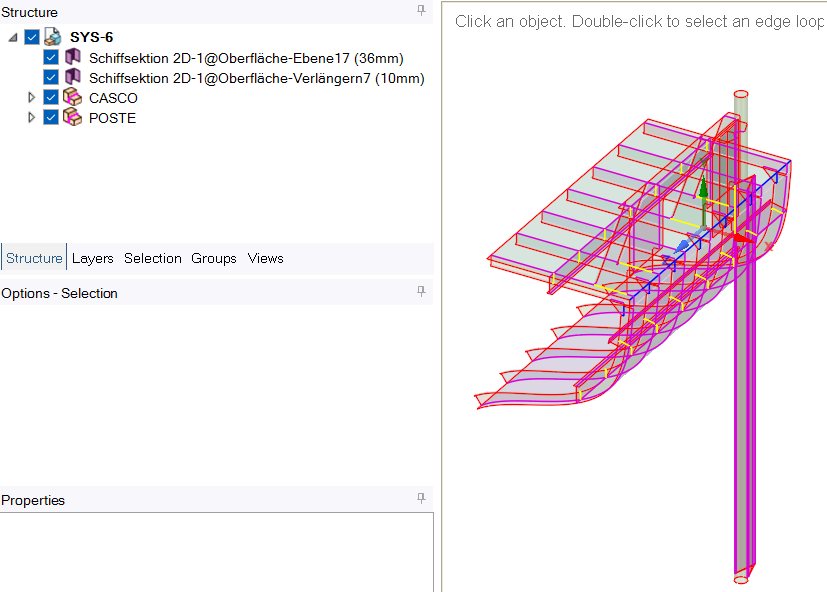The width and height of the screenshot is (827, 592).
Task: Toggle checkbox for Oberfläche-Verlängern7 (10mm)
Action: click(x=51, y=78)
